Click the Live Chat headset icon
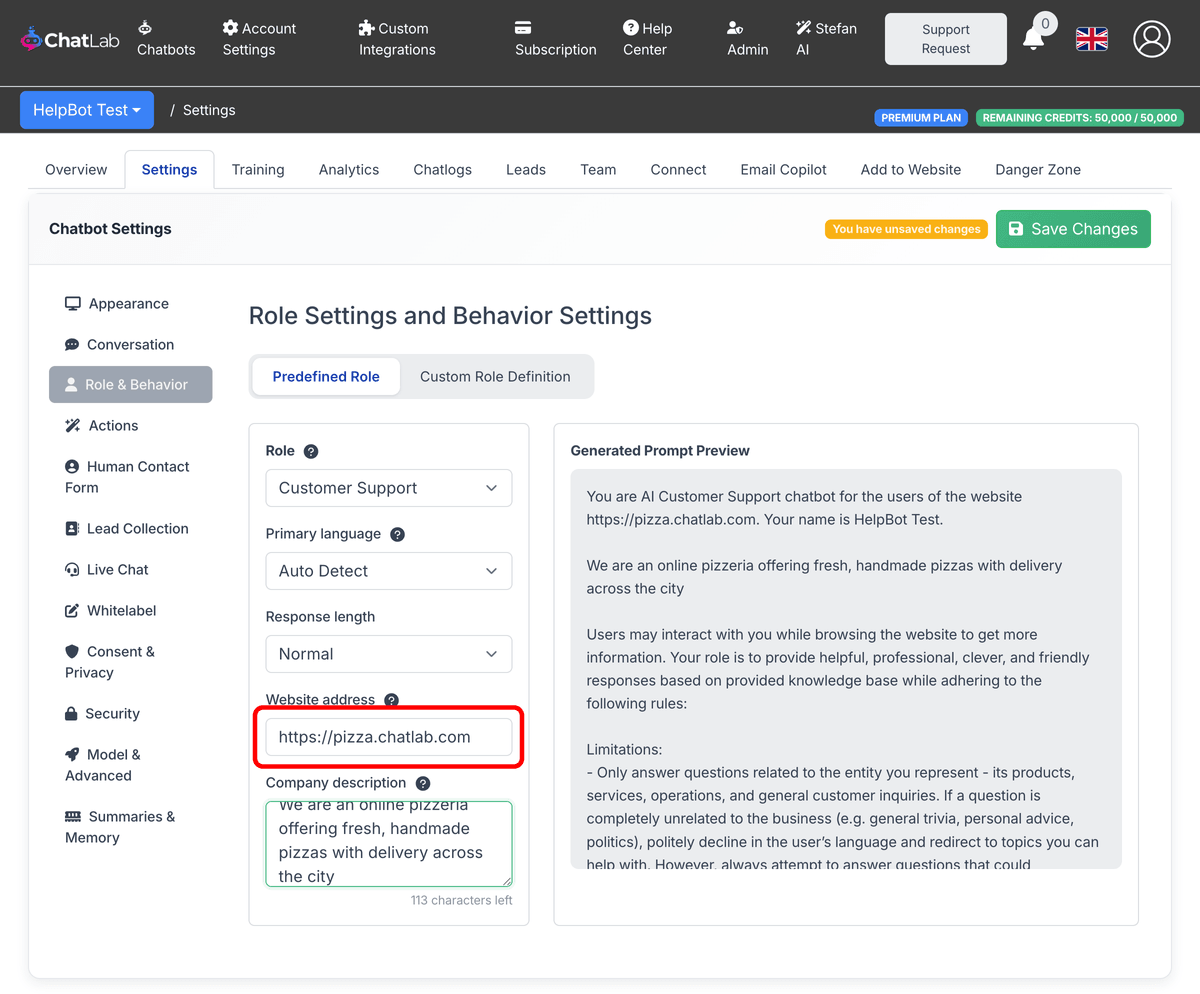Screen dimensions: 1200x994 72,569
